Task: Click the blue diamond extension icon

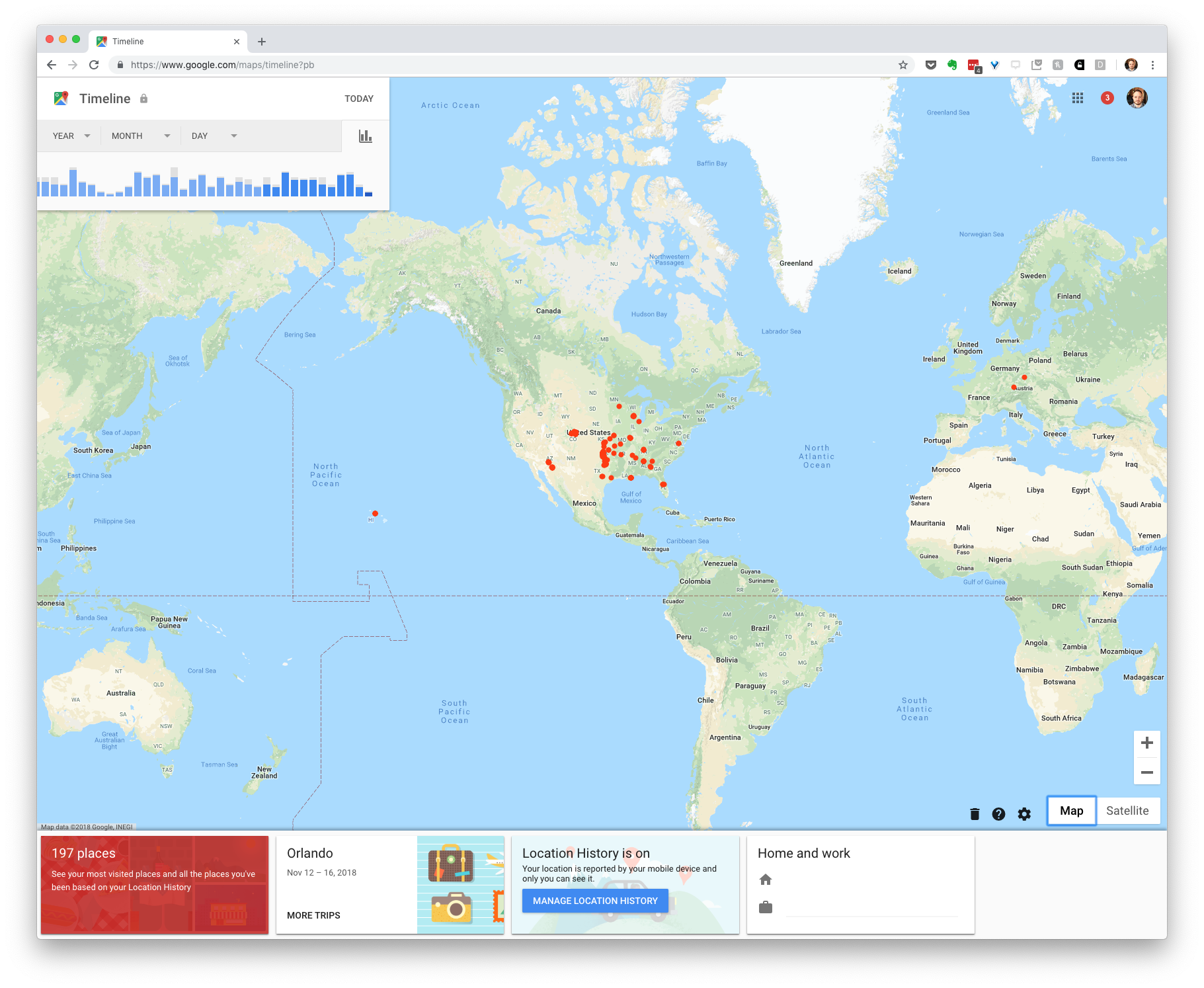Action: 994,65
